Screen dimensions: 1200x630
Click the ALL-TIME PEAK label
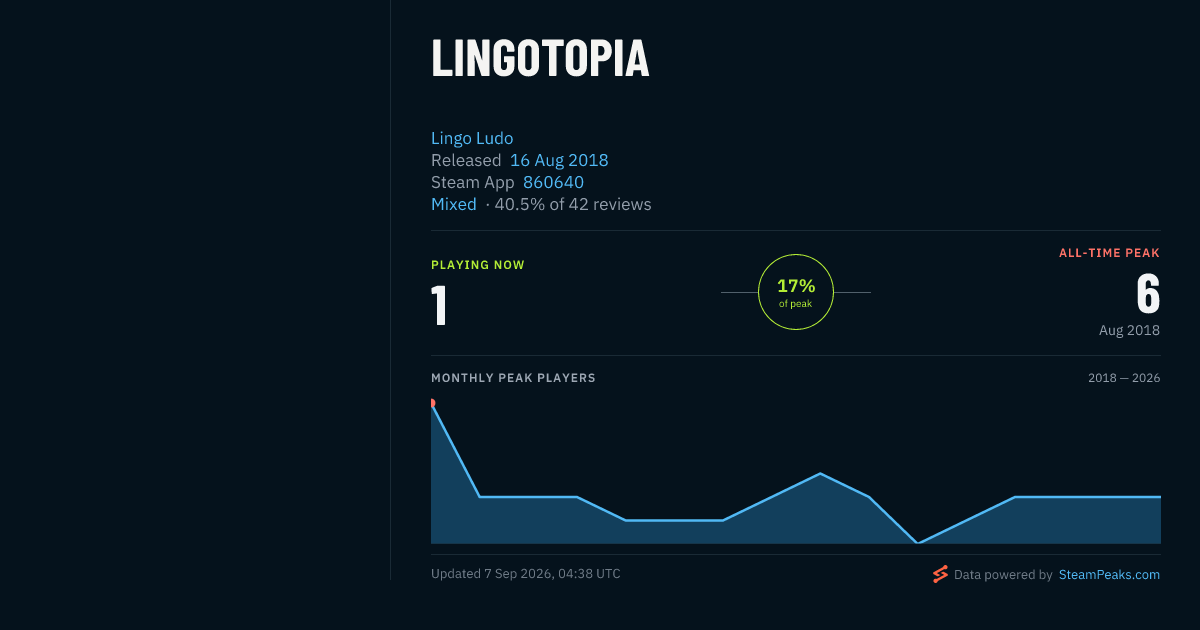[x=1109, y=254]
